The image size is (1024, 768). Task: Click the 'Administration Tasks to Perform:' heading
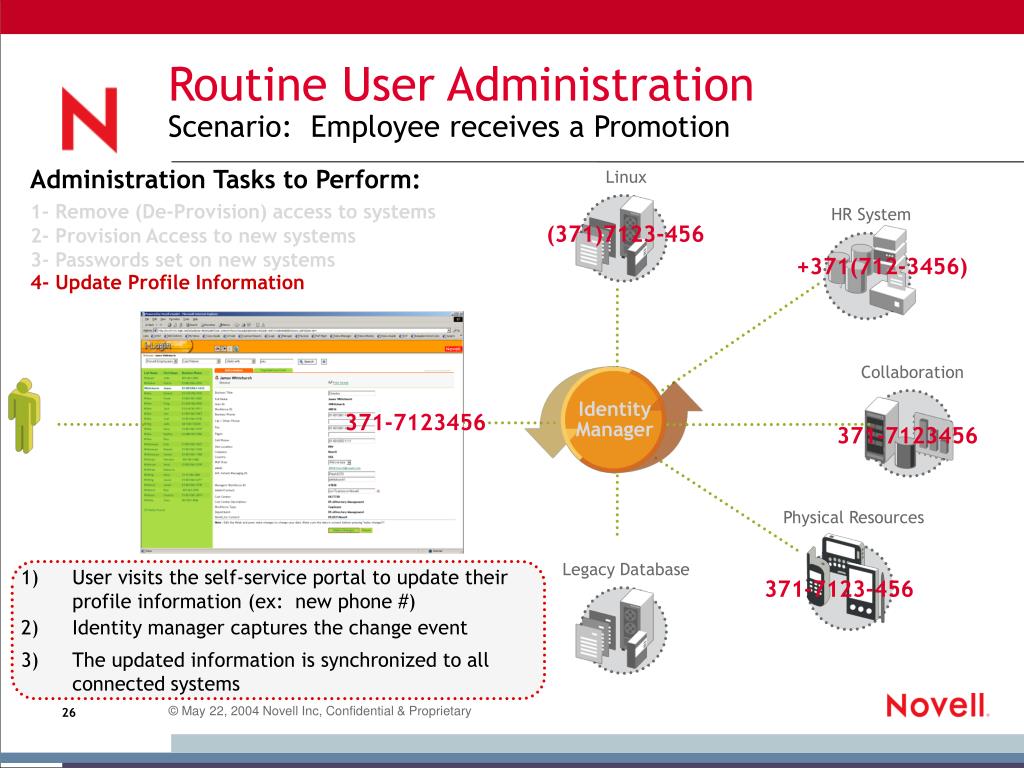point(225,179)
